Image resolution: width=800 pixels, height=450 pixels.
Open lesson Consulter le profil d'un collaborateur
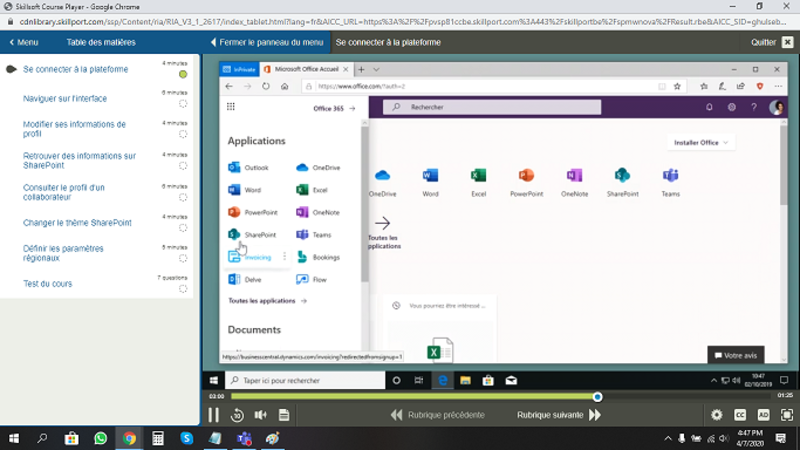[64, 192]
